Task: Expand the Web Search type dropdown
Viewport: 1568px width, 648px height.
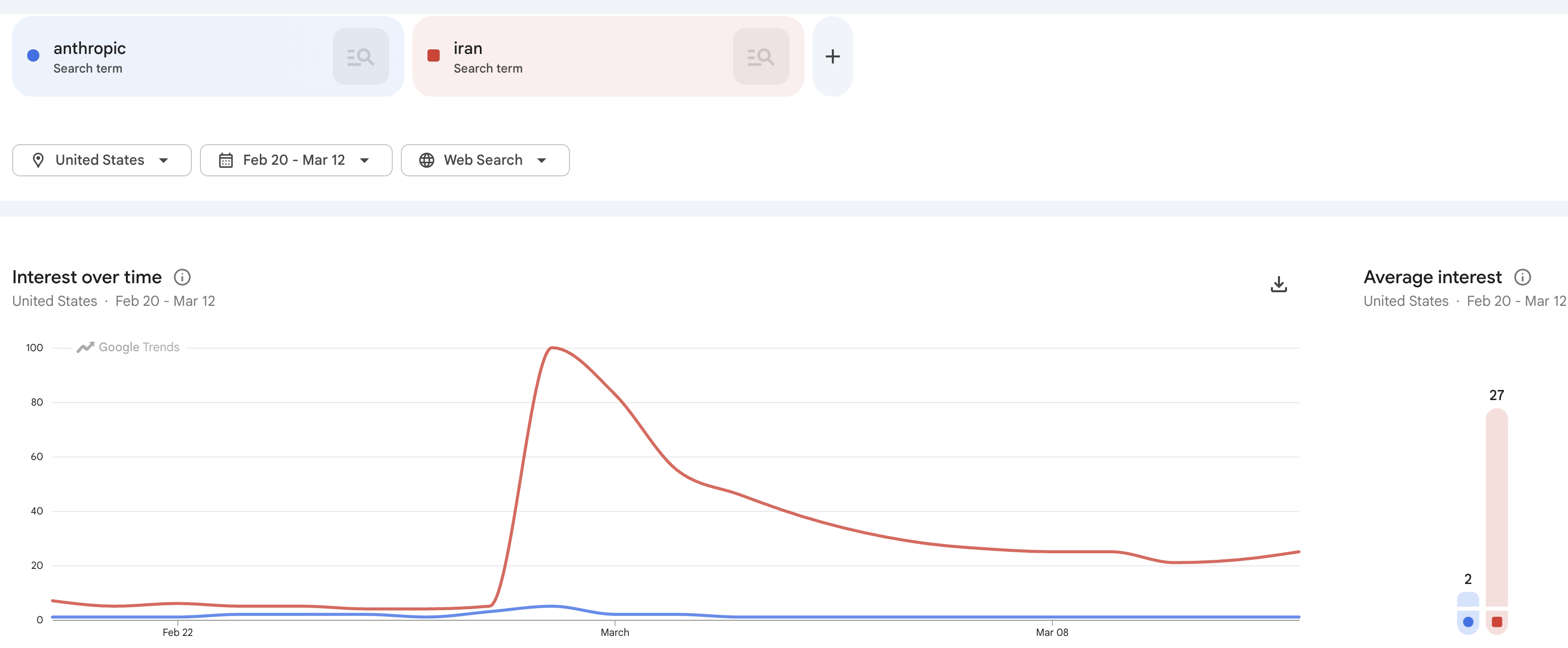Action: click(485, 160)
